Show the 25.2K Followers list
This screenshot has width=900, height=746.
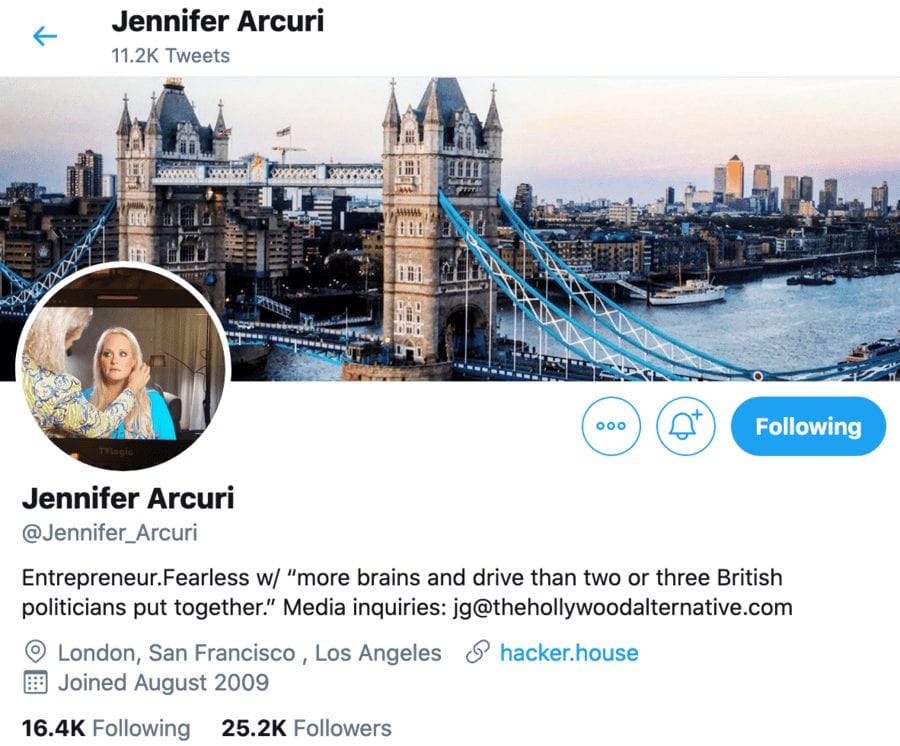pyautogui.click(x=307, y=728)
